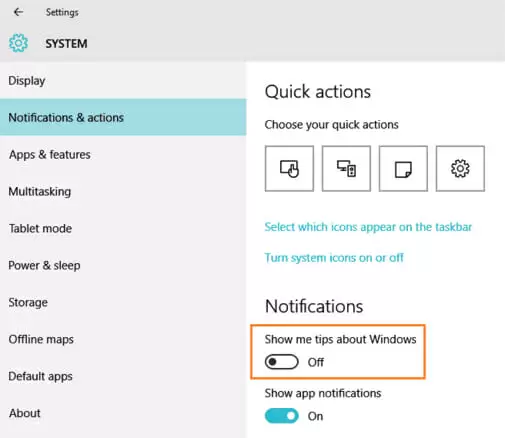Open the Display settings category
The height and width of the screenshot is (438, 505).
123,81
